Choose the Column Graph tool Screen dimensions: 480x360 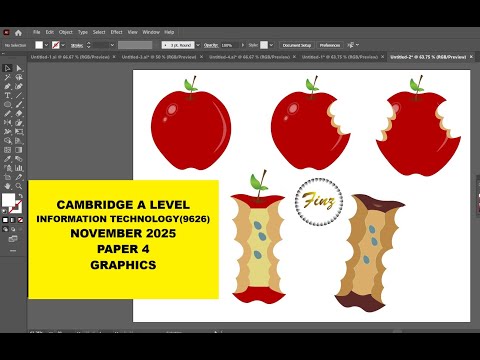click(x=19, y=168)
